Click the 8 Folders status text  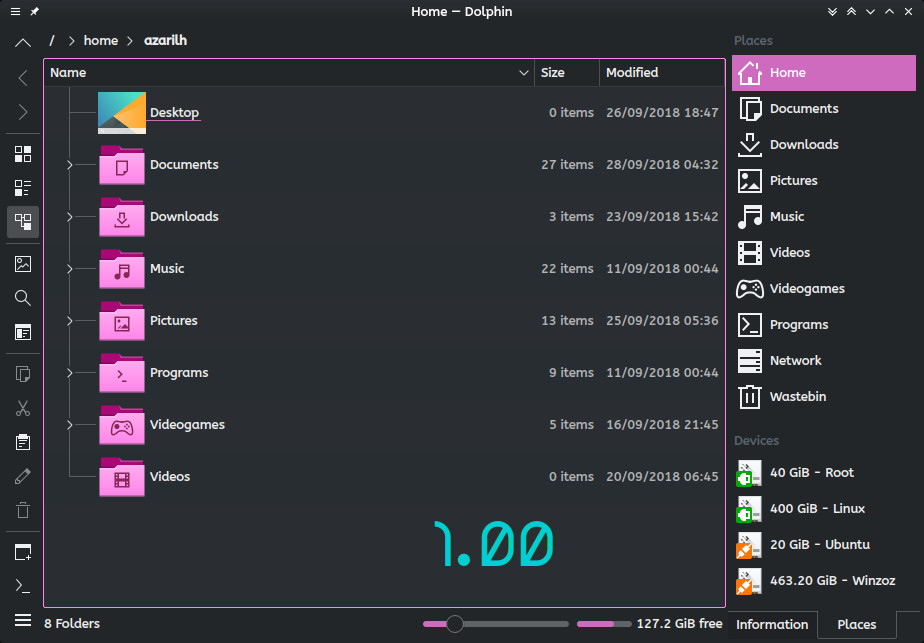[x=72, y=624]
